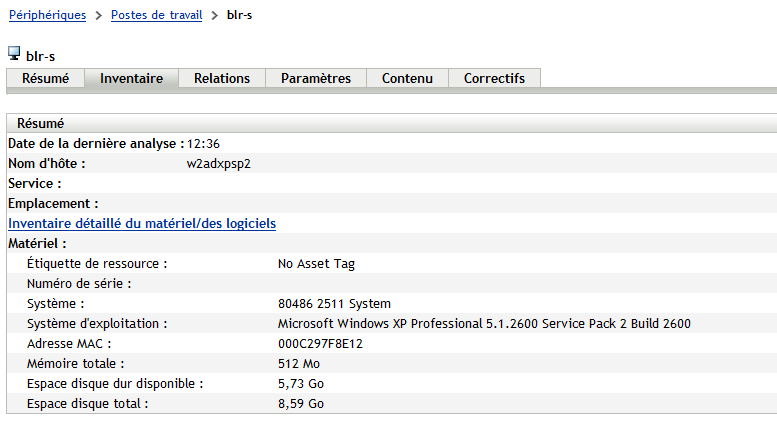The height and width of the screenshot is (423, 777).
Task: Open Inventaire détaillé du matériel/des logiciels link
Action: [x=142, y=223]
